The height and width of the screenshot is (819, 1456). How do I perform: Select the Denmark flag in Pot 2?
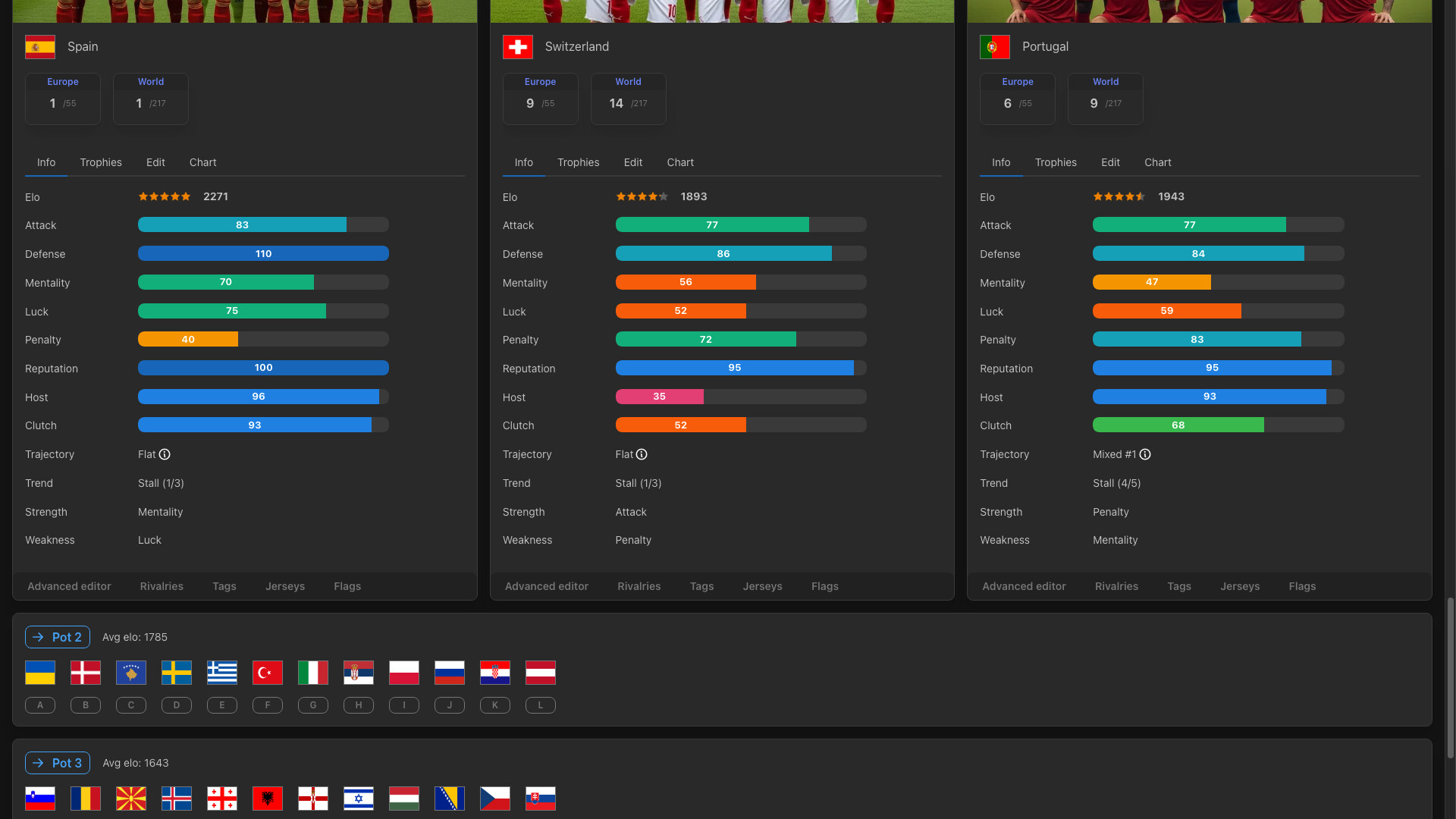pos(86,673)
